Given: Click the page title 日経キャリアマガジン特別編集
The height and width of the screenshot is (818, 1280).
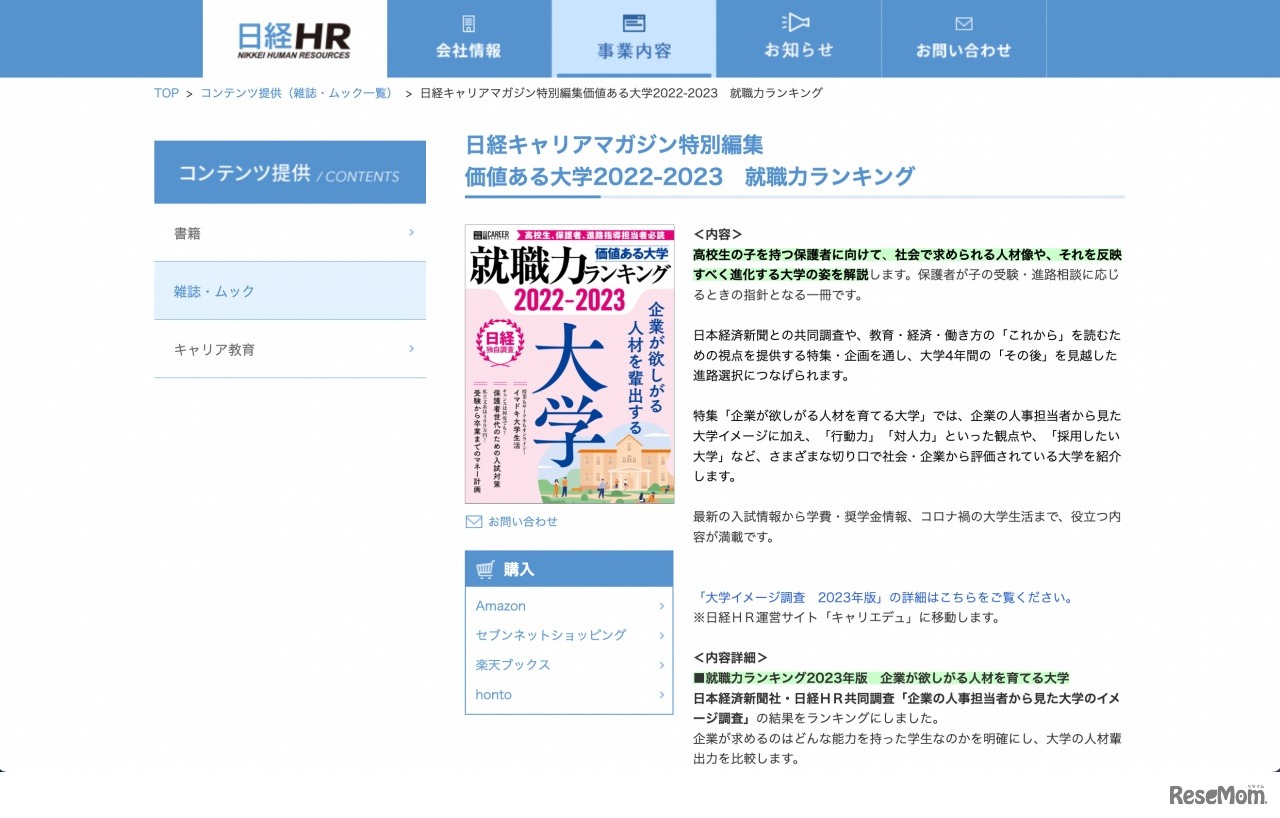Looking at the screenshot, I should click(614, 144).
